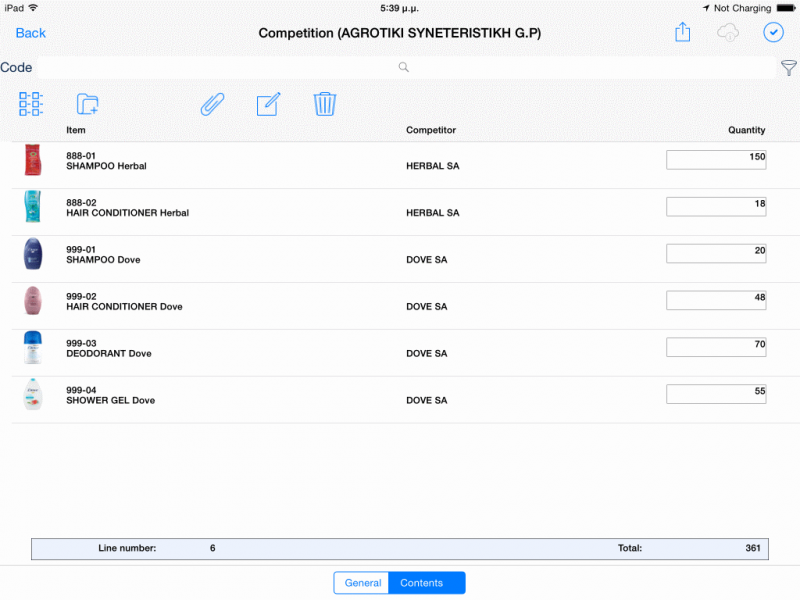Tap the teal HAIR CONDITIONER Herbal thumbnail
The width and height of the screenshot is (800, 600).
[33, 207]
